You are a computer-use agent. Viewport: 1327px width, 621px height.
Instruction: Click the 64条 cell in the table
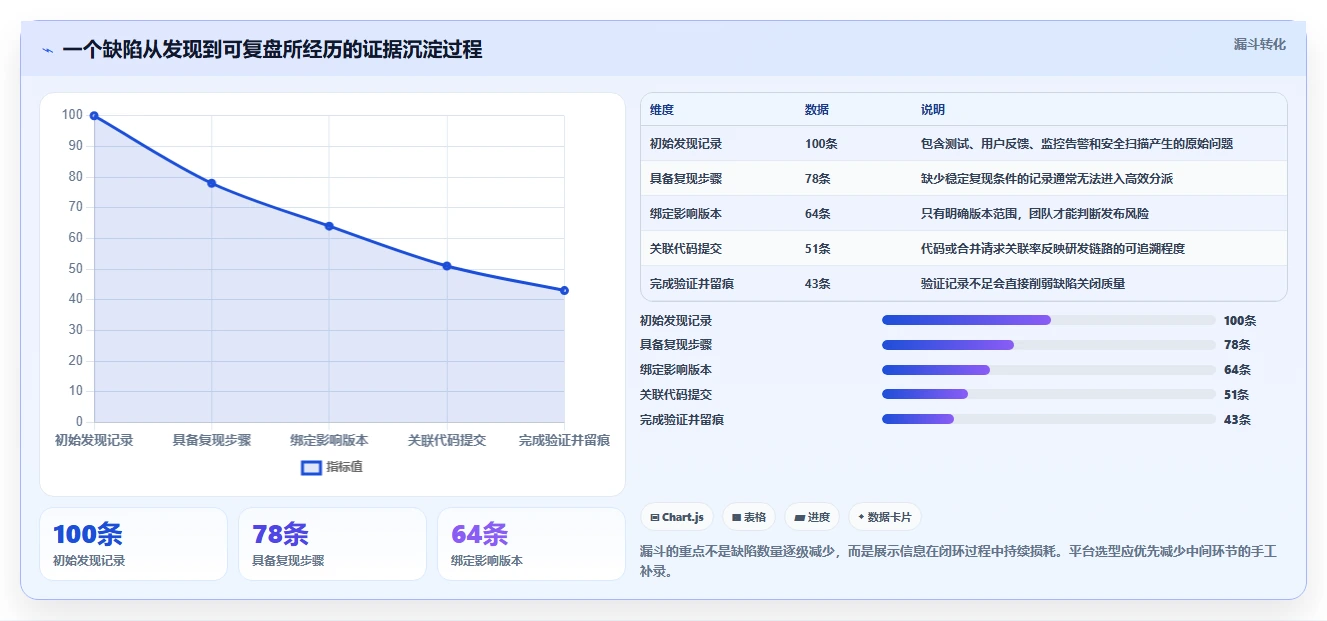[818, 214]
